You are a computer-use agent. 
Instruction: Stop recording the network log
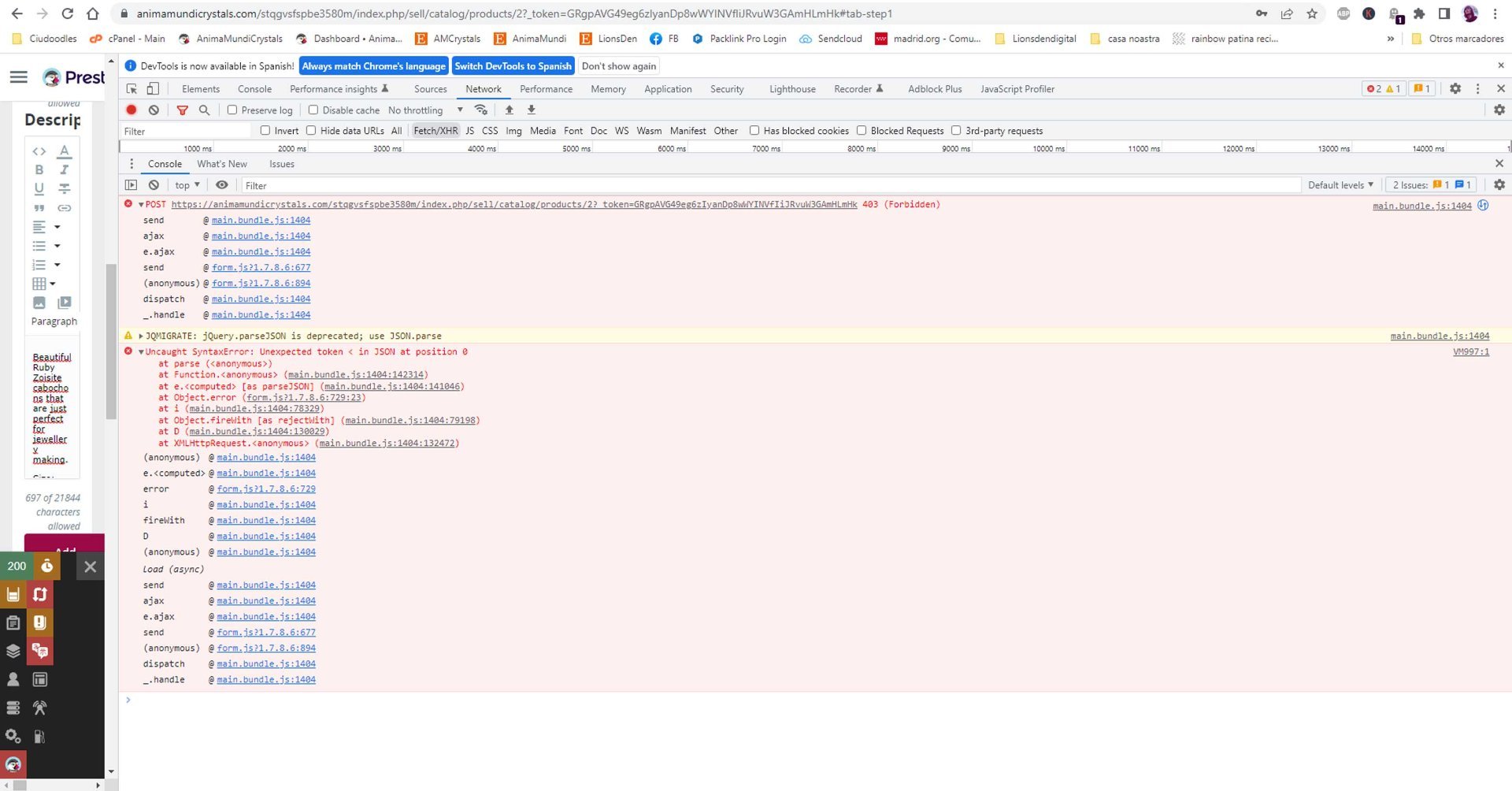(132, 110)
